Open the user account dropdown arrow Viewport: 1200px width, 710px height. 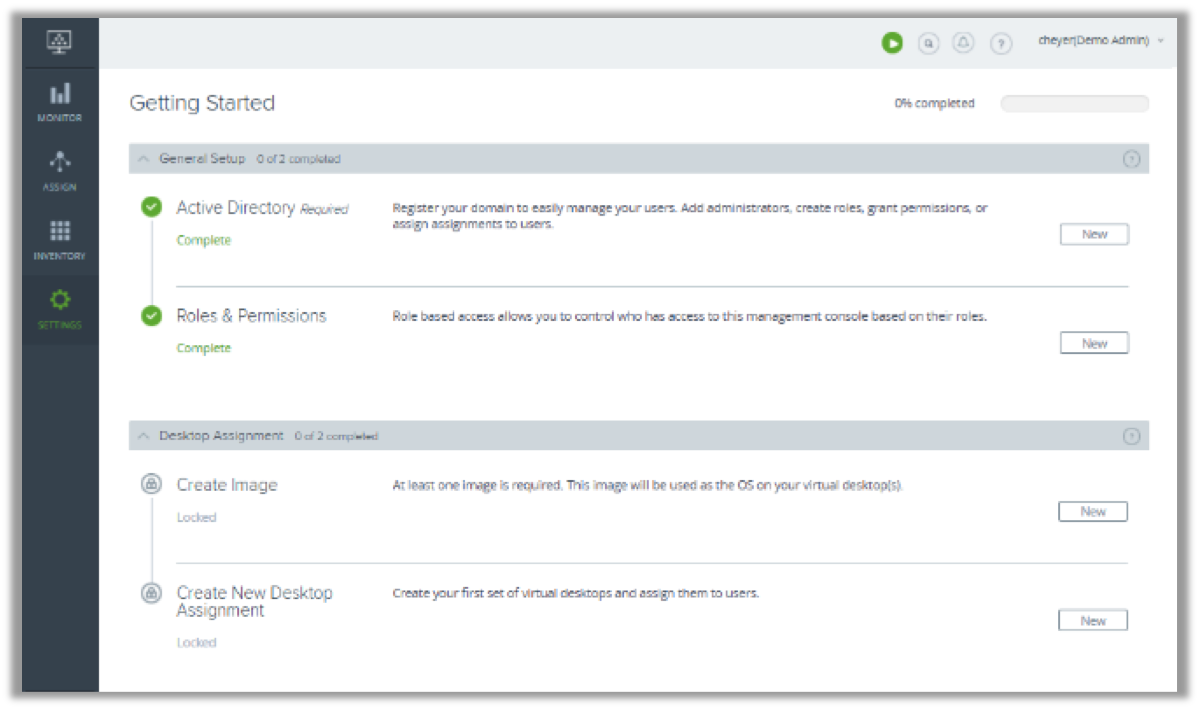(x=1160, y=41)
